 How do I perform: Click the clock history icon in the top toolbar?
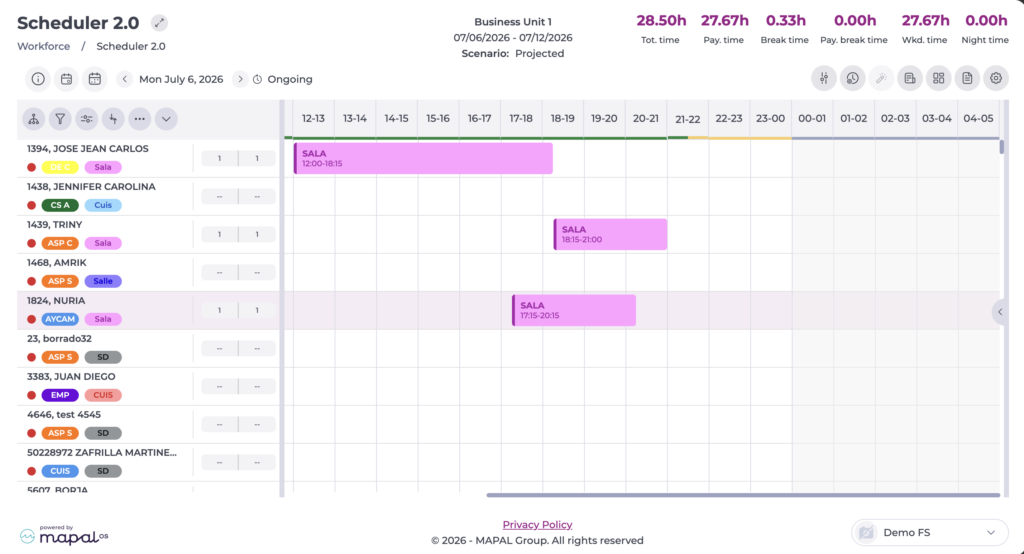coord(852,78)
